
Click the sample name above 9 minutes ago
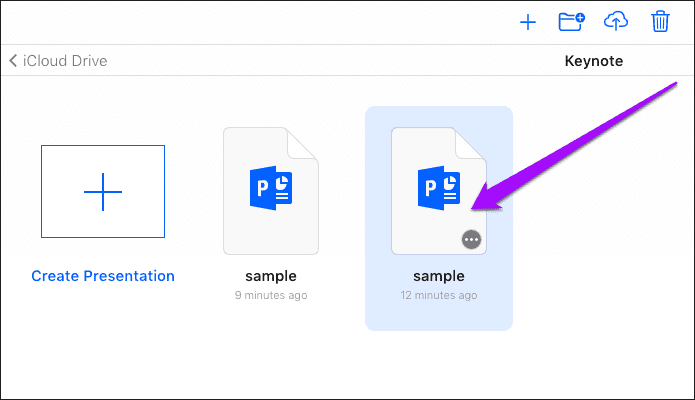[271, 276]
